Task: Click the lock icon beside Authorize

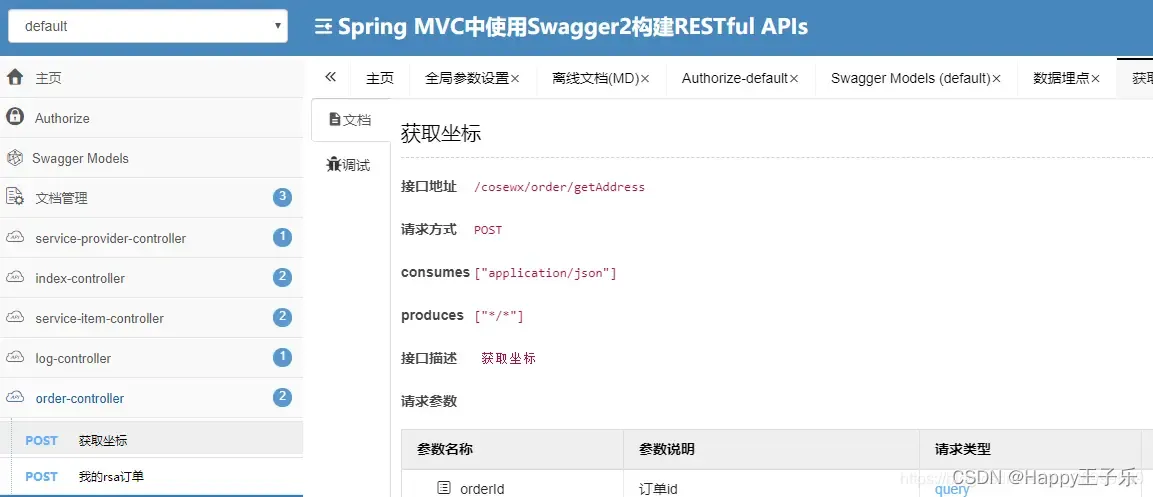Action: (15, 117)
